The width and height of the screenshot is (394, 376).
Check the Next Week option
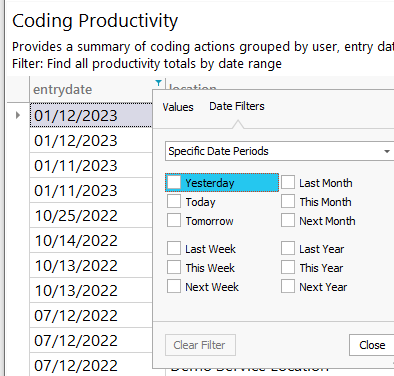(174, 286)
